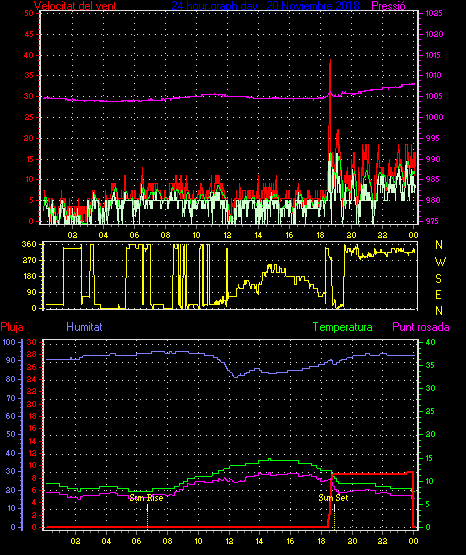Click the 'S' compass direction label
Screen dimensions: 466x555
coord(438,279)
